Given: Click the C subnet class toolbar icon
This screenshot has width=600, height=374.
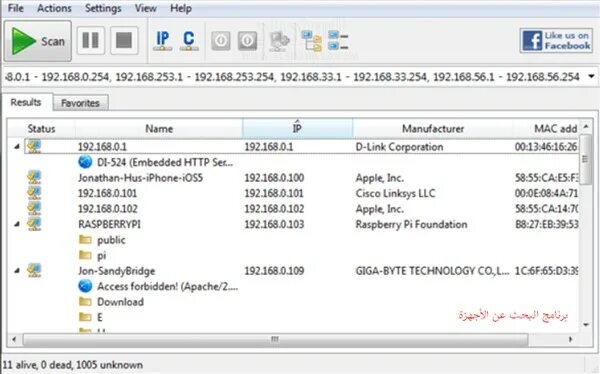Looking at the screenshot, I should [x=189, y=41].
